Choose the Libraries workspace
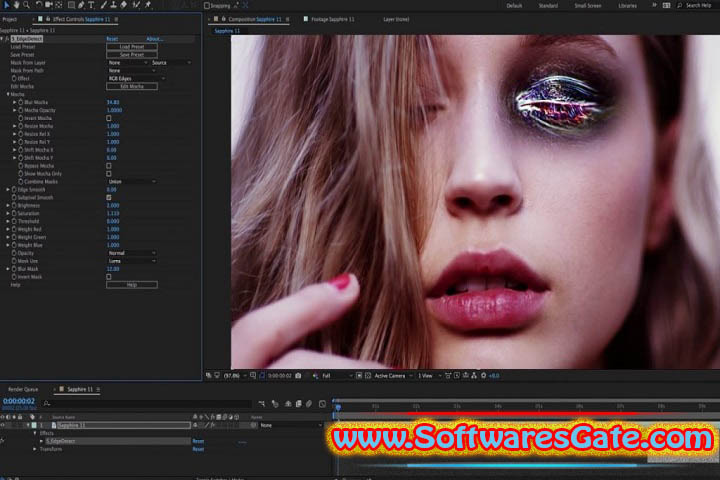Screen dimensions: 720x480 coord(627,6)
